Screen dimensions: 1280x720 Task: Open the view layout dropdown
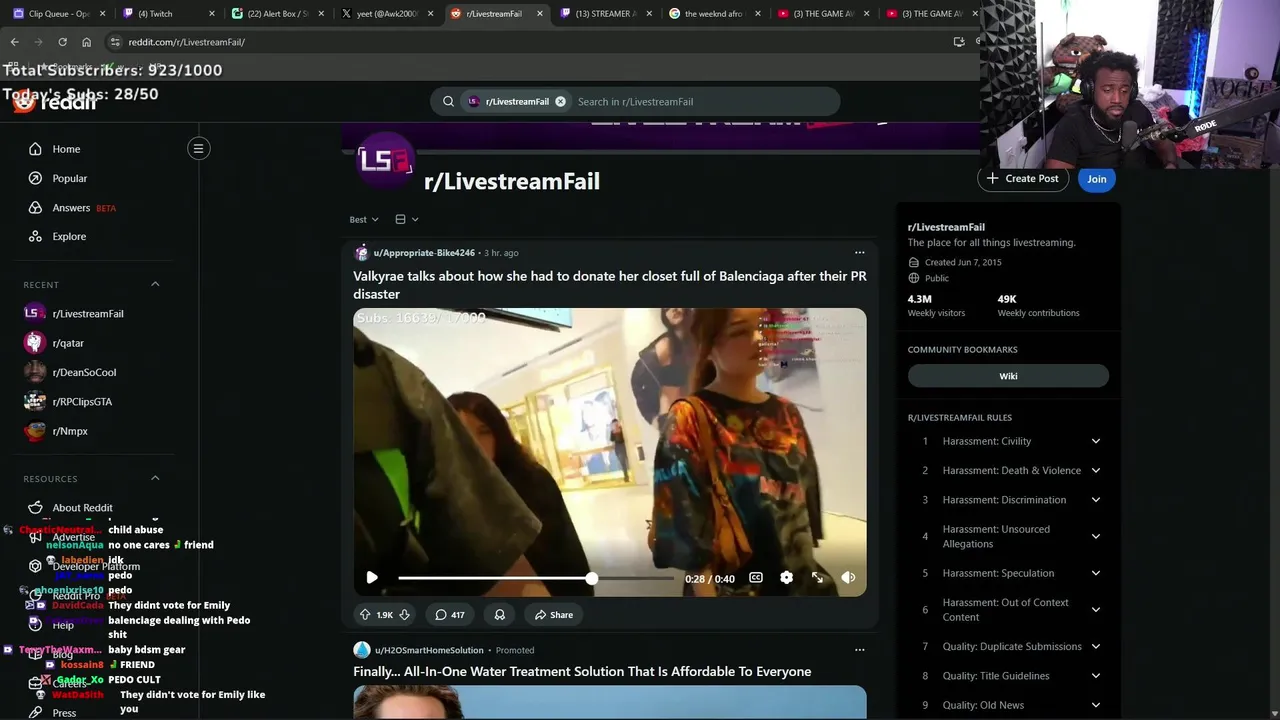point(406,219)
